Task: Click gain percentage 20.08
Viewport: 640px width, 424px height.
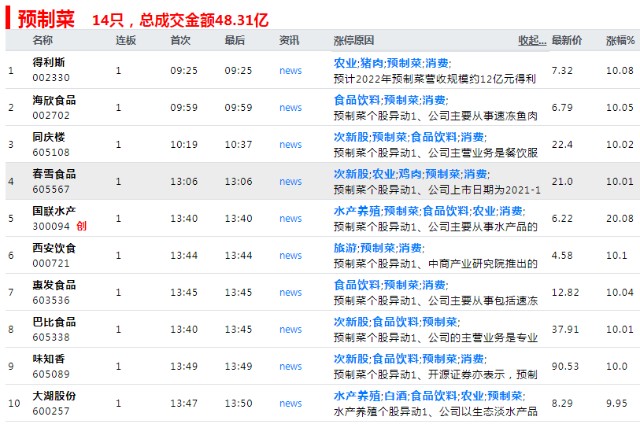Action: point(620,218)
